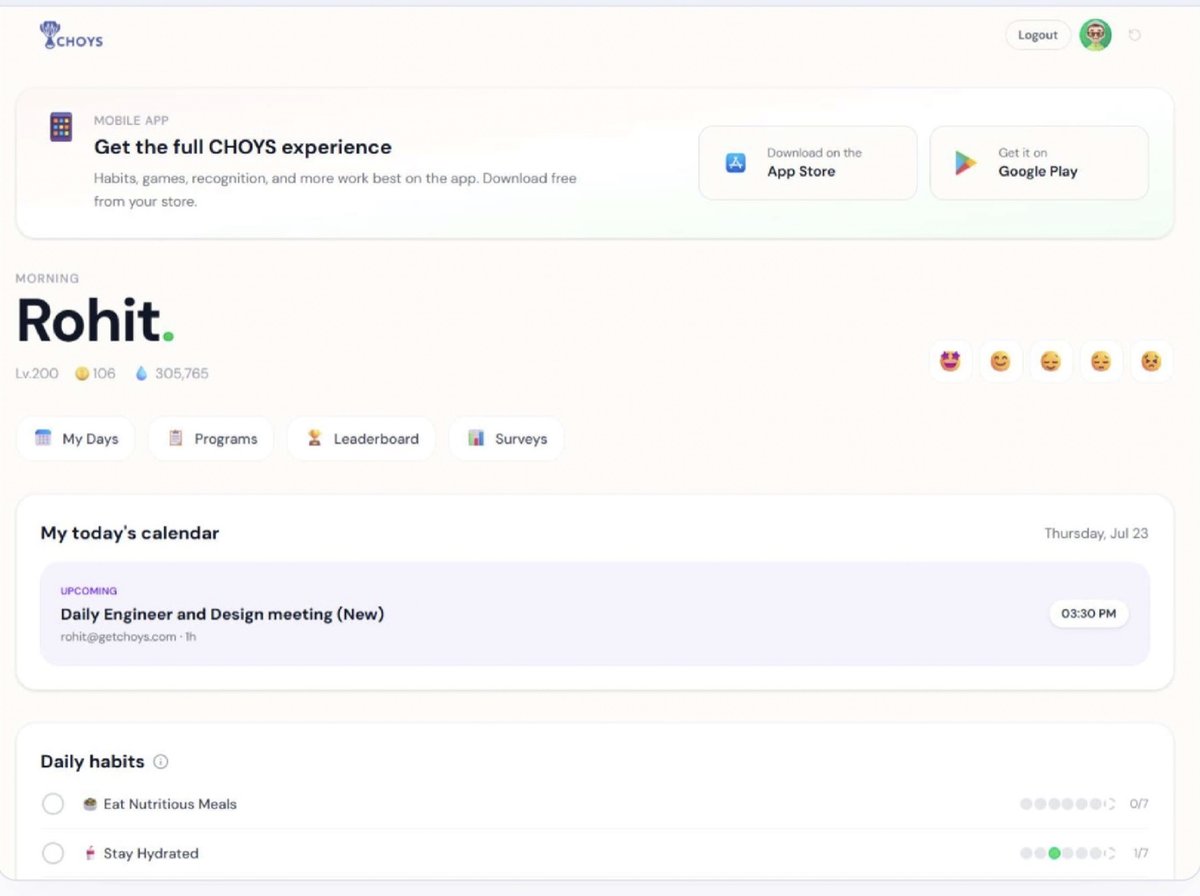Click the info icon next to Daily habits

[x=161, y=762]
